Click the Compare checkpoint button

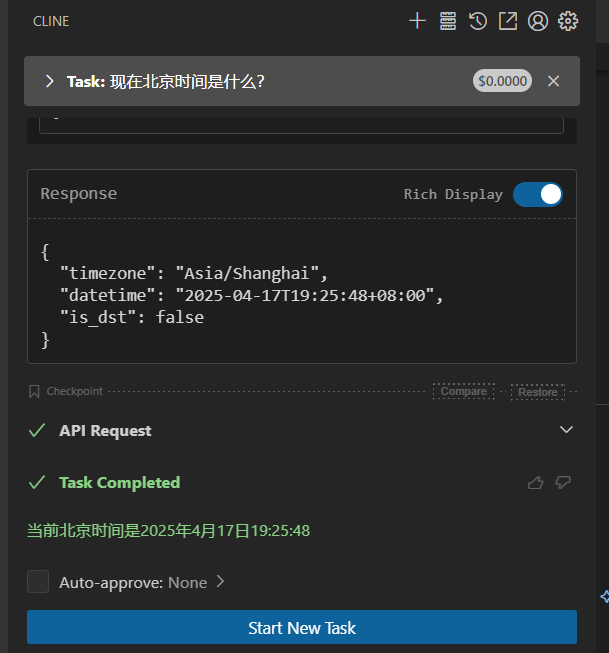(x=464, y=391)
